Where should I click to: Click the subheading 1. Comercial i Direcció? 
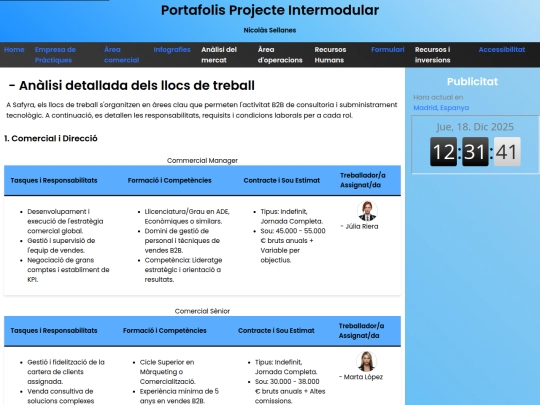(x=51, y=138)
